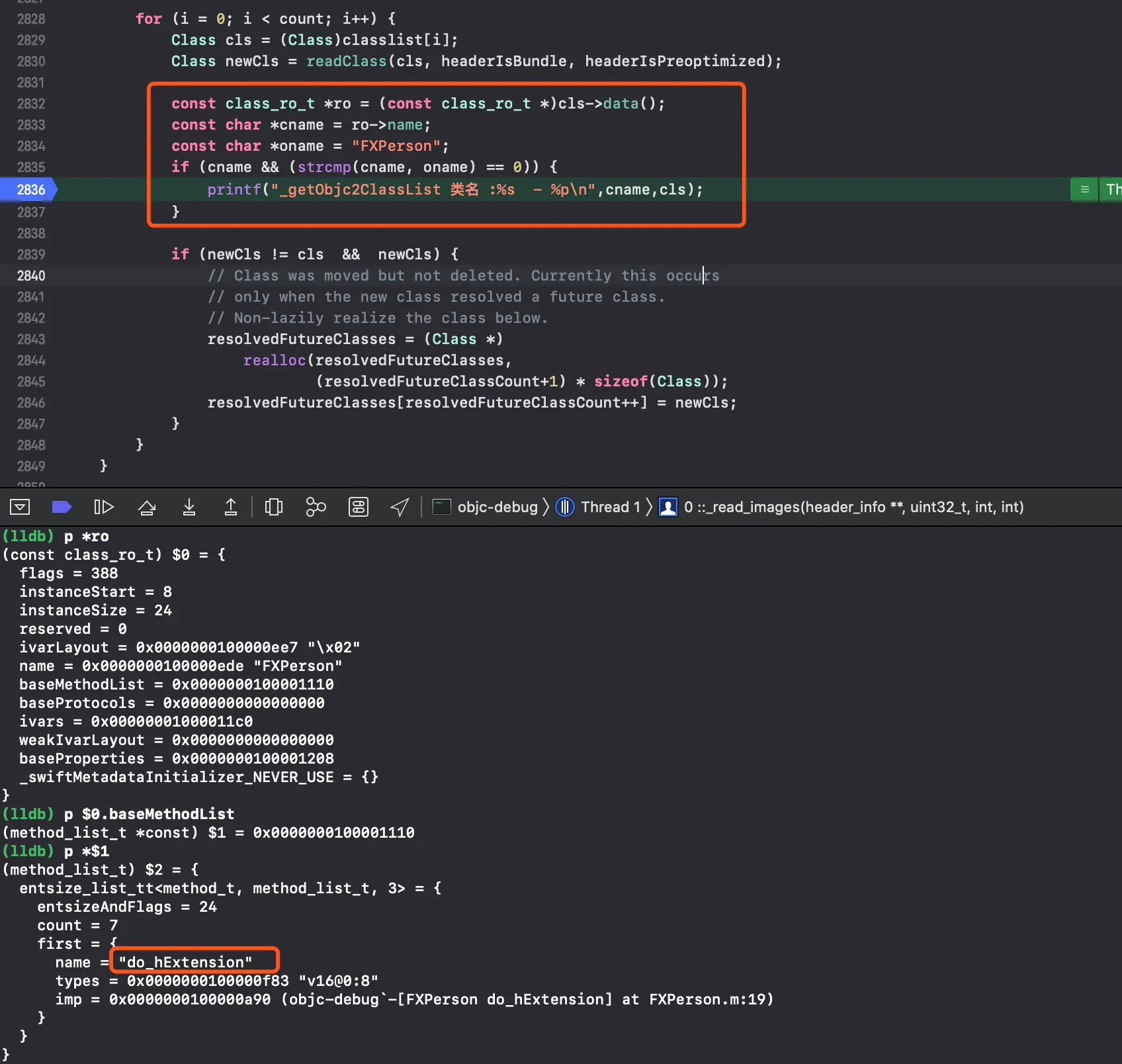1122x1064 pixels.
Task: Click the 'reserved = 0' console line
Action: coord(73,629)
